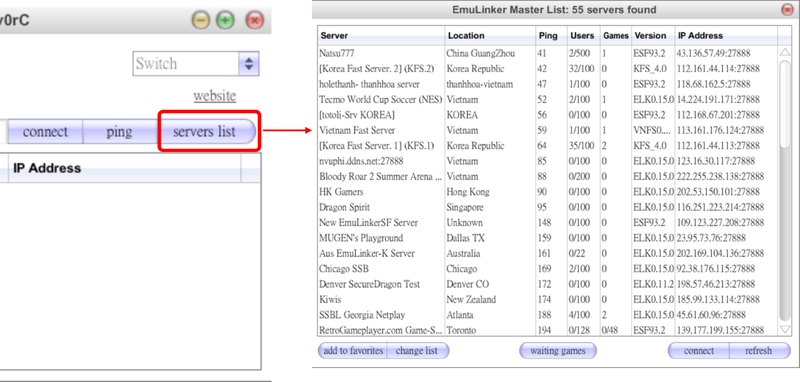Select the Vietnam Fast Server row
800x382 pixels.
tap(547, 131)
